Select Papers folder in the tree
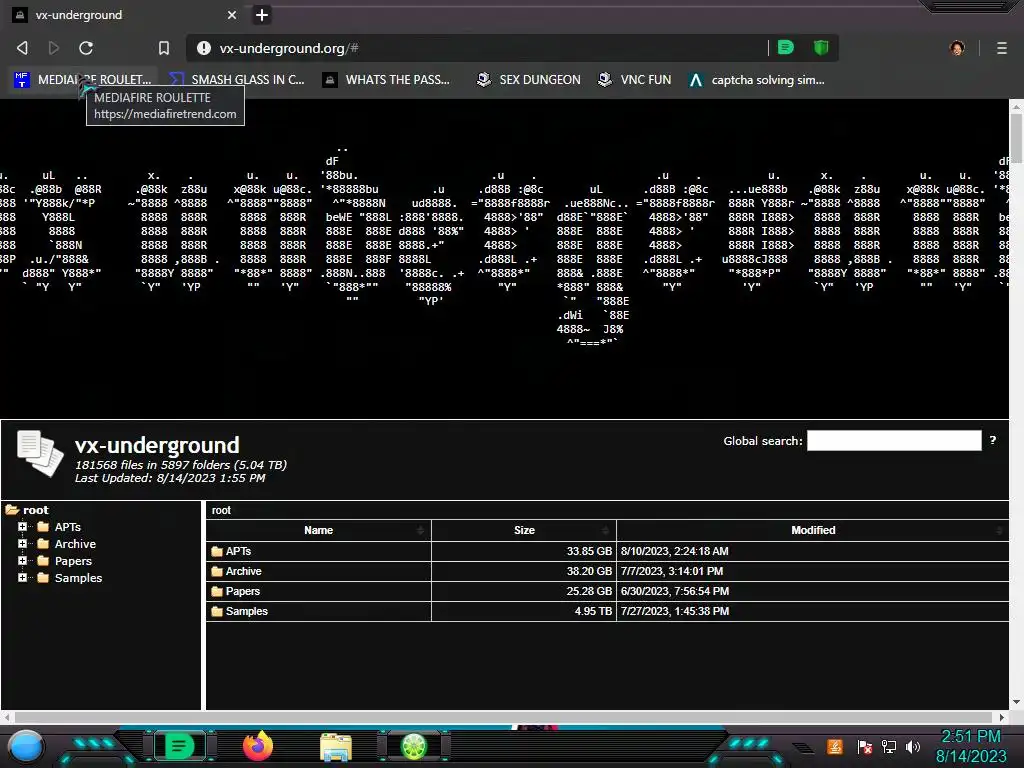Image resolution: width=1024 pixels, height=768 pixels. click(x=73, y=561)
